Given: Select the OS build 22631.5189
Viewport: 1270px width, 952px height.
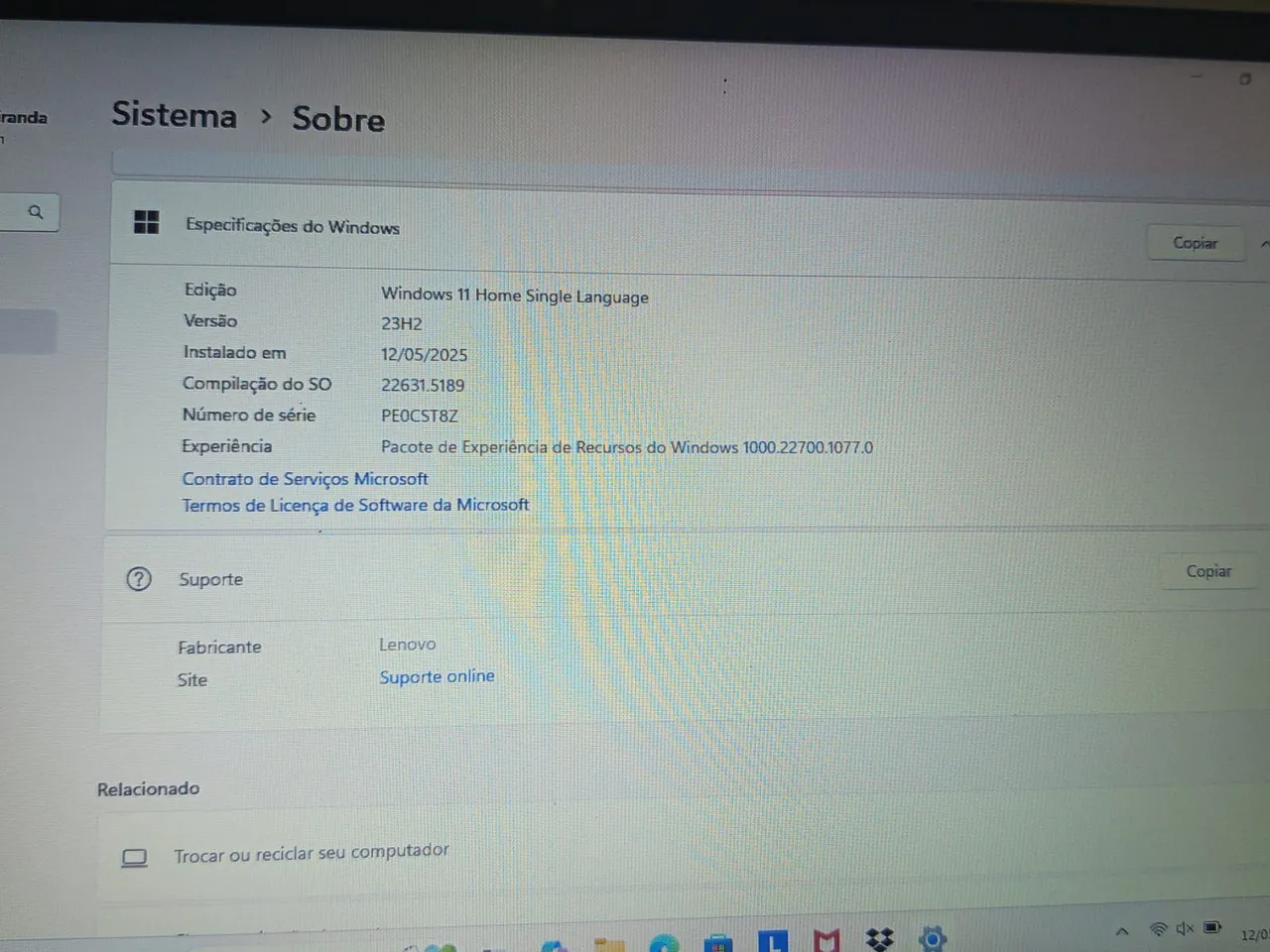Looking at the screenshot, I should click(423, 385).
